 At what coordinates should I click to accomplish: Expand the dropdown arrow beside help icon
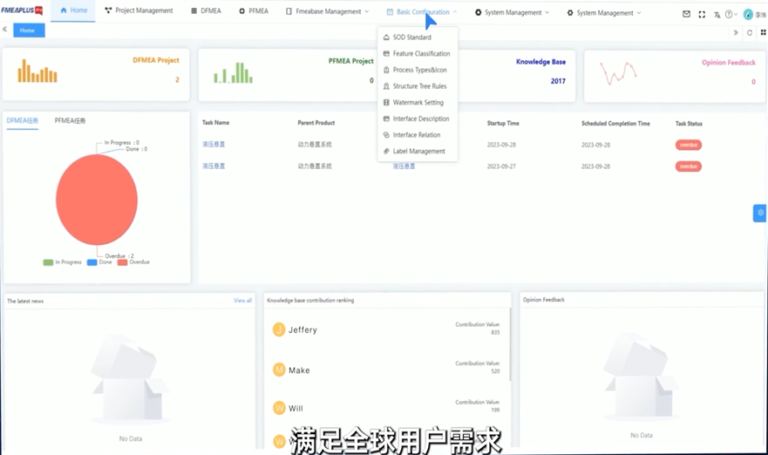point(736,15)
